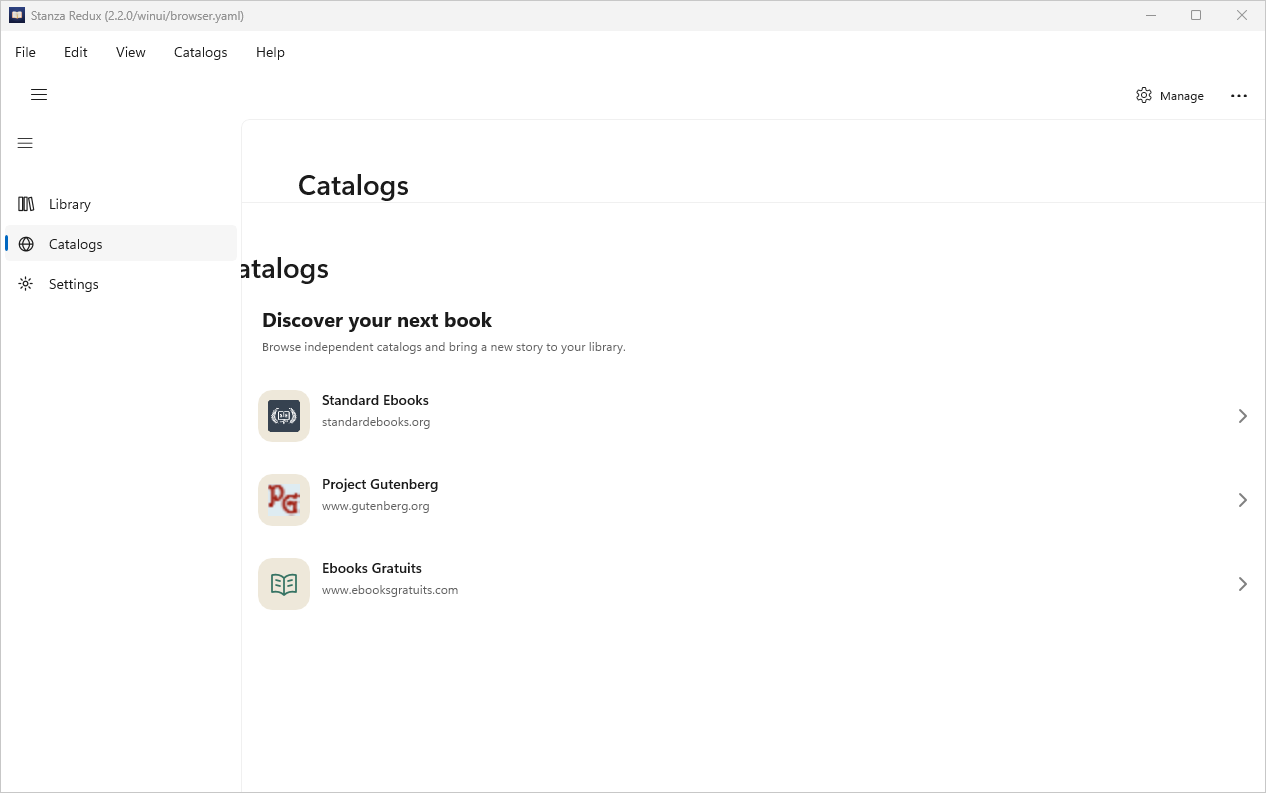Click the Manage button label
The height and width of the screenshot is (793, 1266).
tap(1182, 96)
